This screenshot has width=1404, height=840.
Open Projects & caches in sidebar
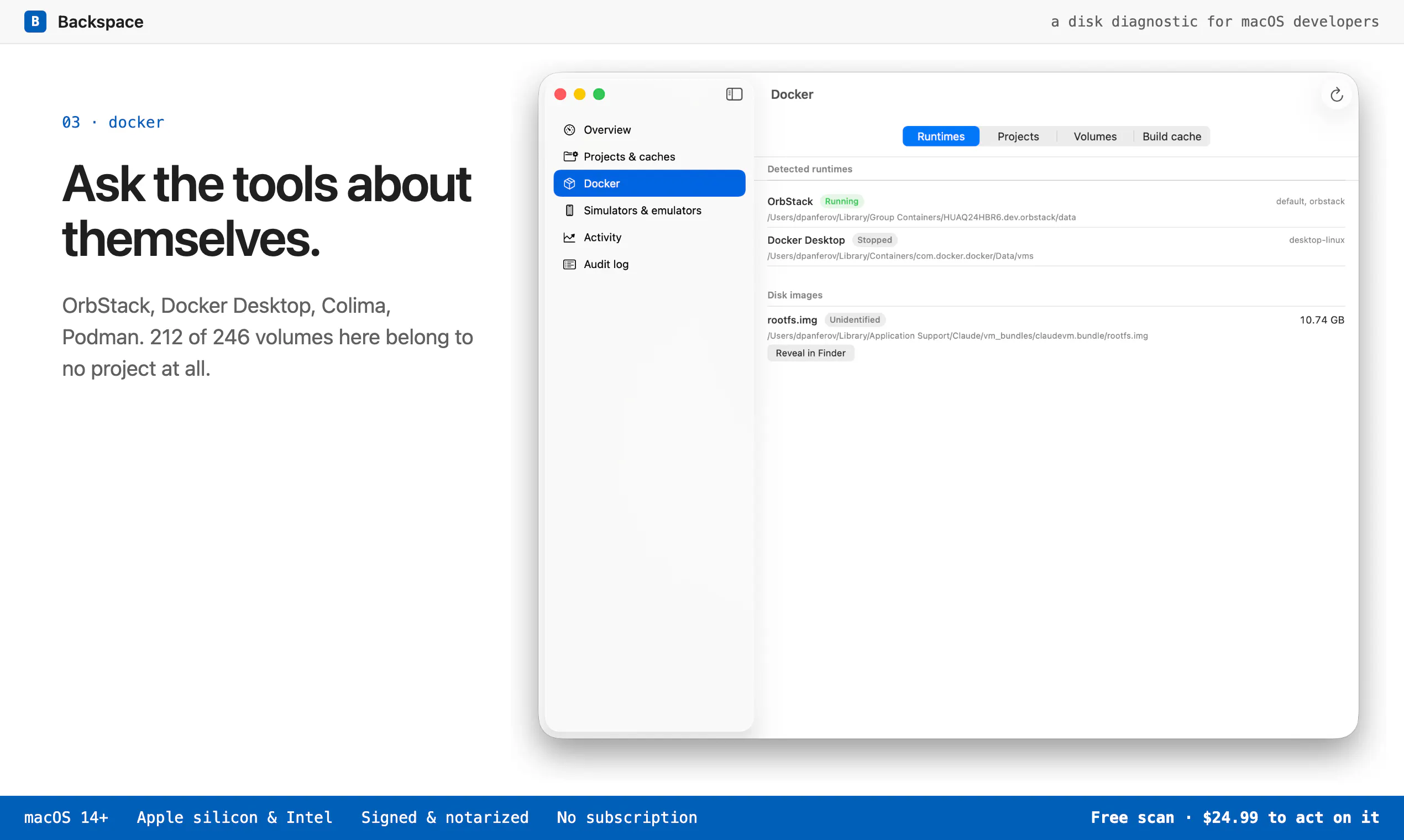coord(649,157)
